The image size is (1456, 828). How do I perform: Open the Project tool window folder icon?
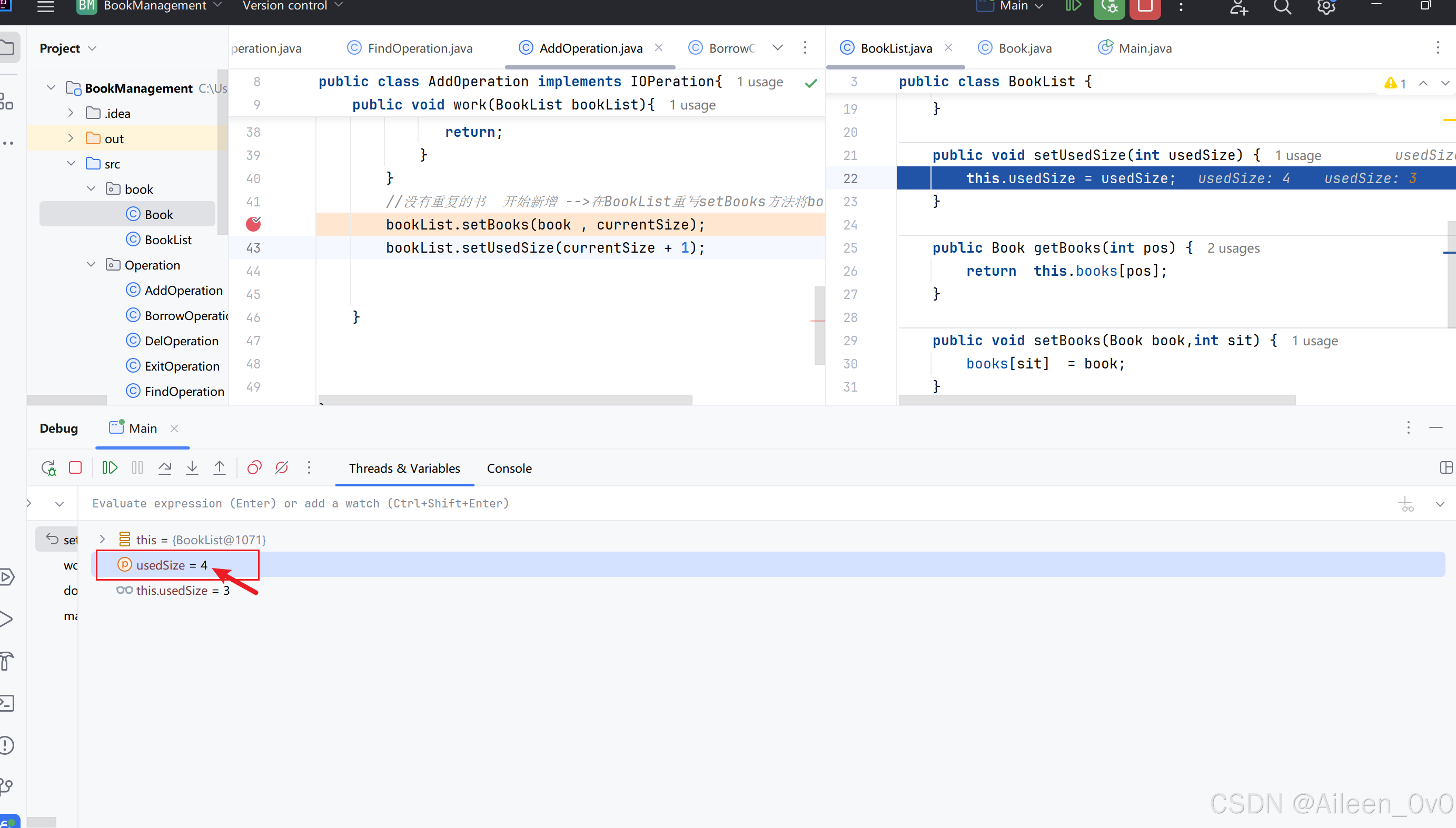(x=8, y=48)
